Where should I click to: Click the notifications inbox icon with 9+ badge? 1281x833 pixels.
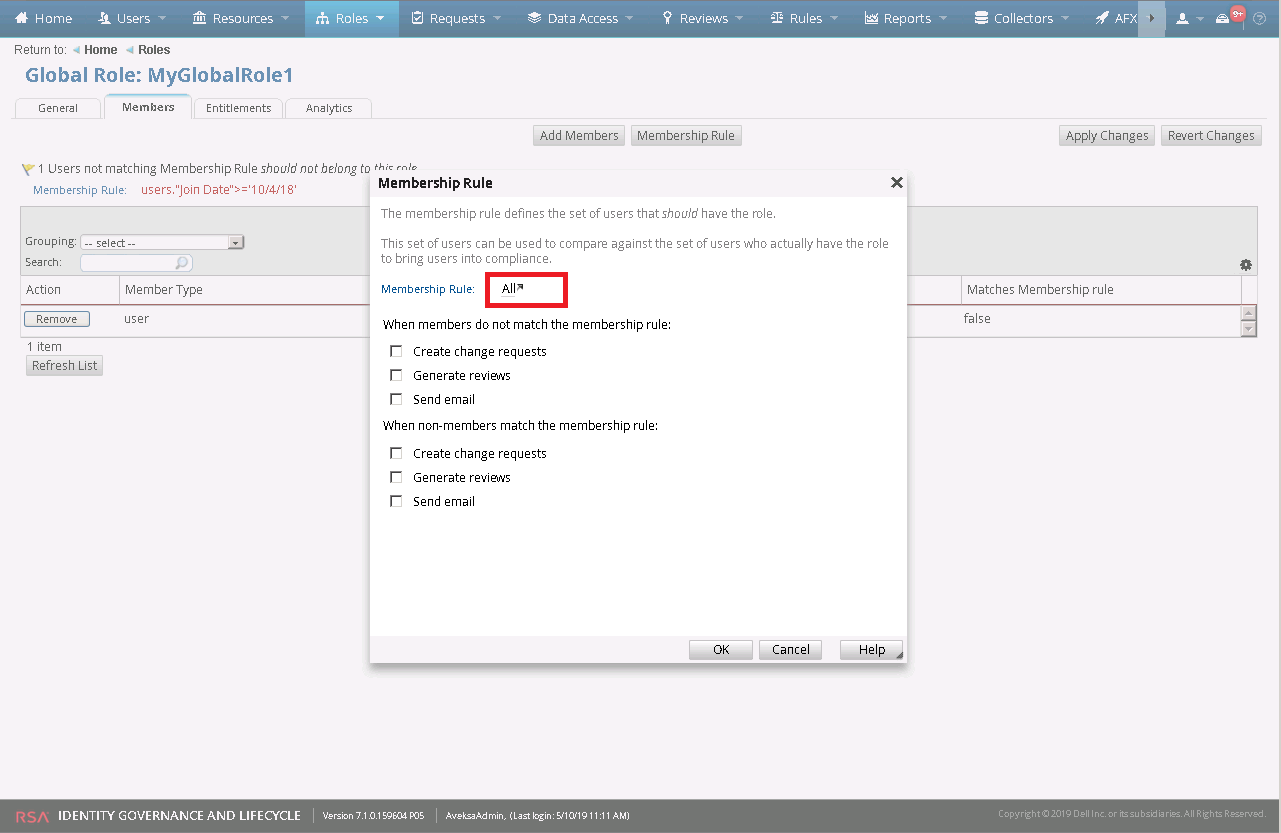tap(1223, 19)
